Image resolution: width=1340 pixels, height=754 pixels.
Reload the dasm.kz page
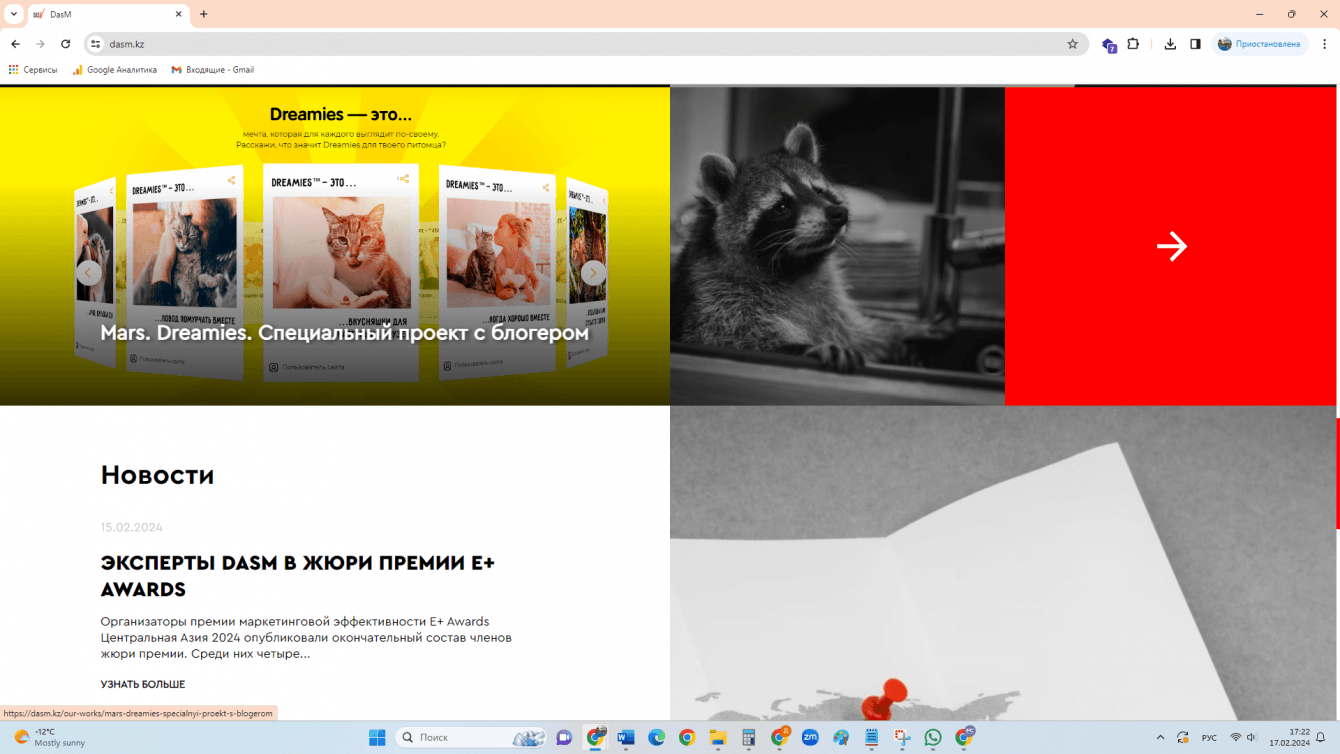[x=66, y=44]
